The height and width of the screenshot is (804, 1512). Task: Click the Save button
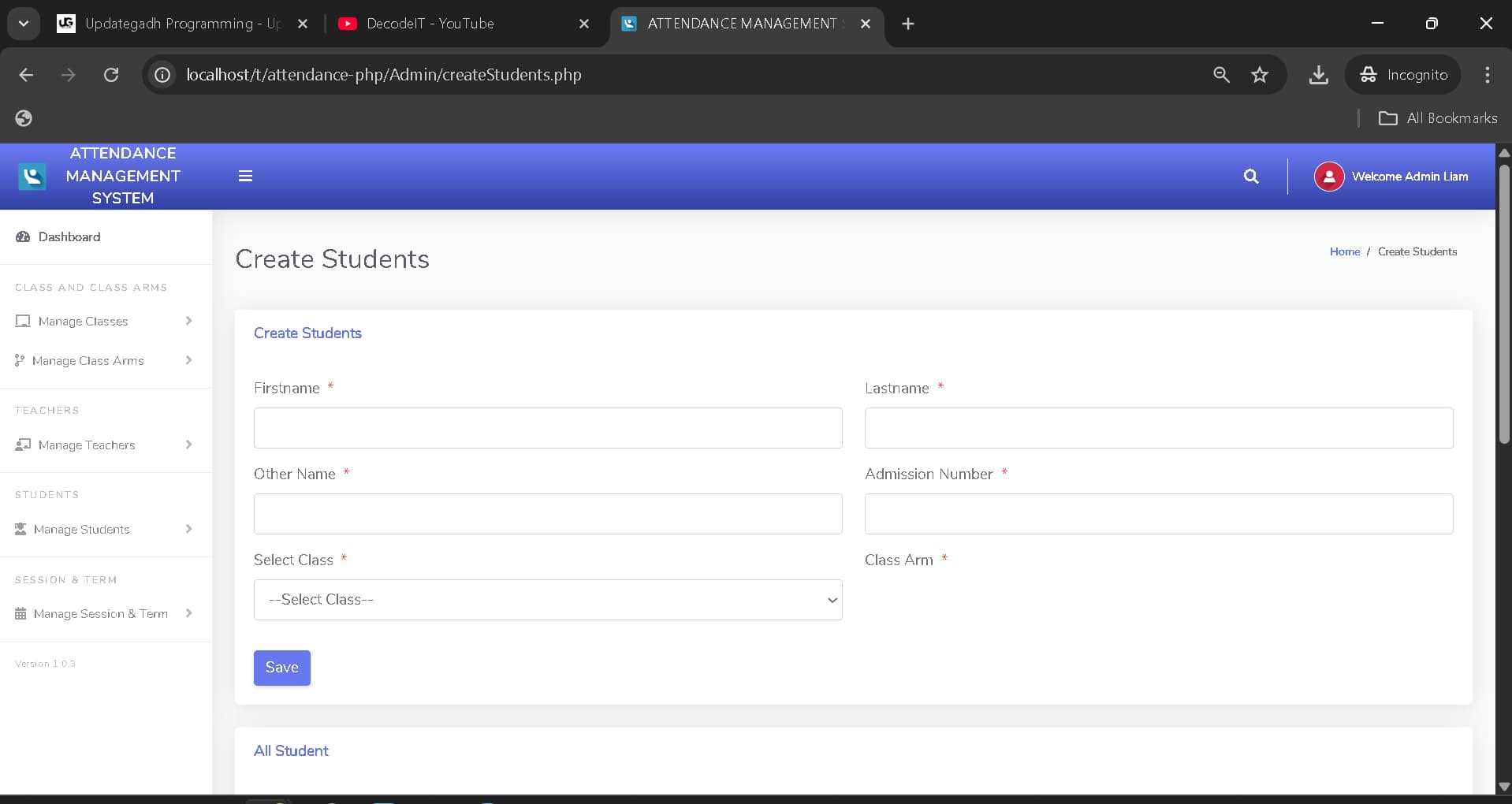281,668
